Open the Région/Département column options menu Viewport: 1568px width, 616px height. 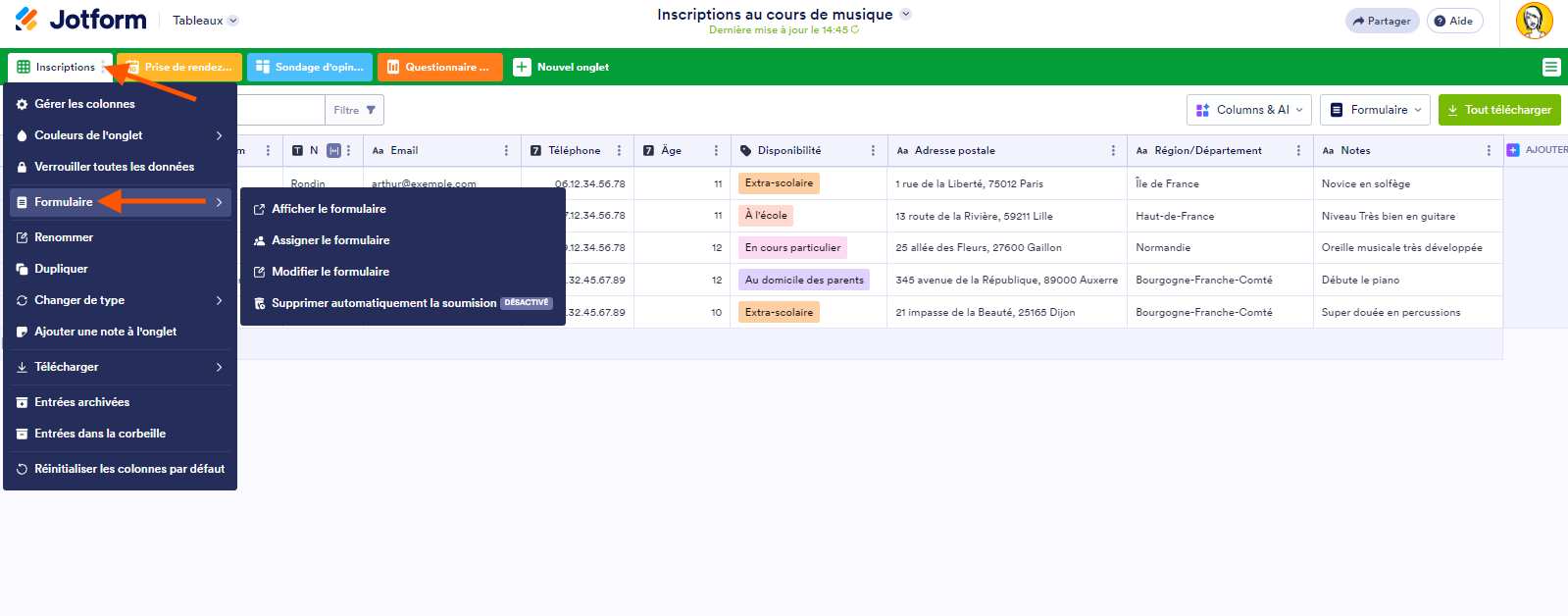[1298, 150]
